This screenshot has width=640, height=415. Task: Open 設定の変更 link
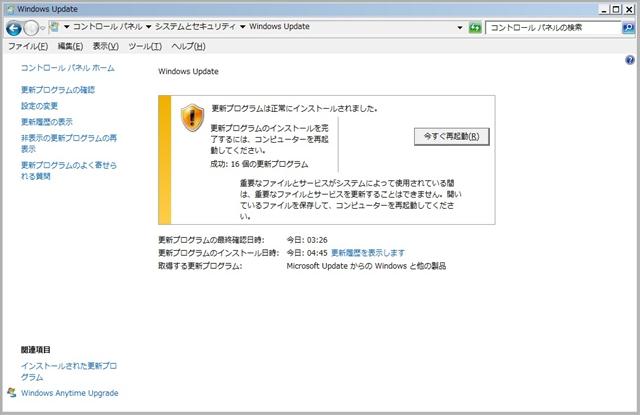[x=39, y=106]
